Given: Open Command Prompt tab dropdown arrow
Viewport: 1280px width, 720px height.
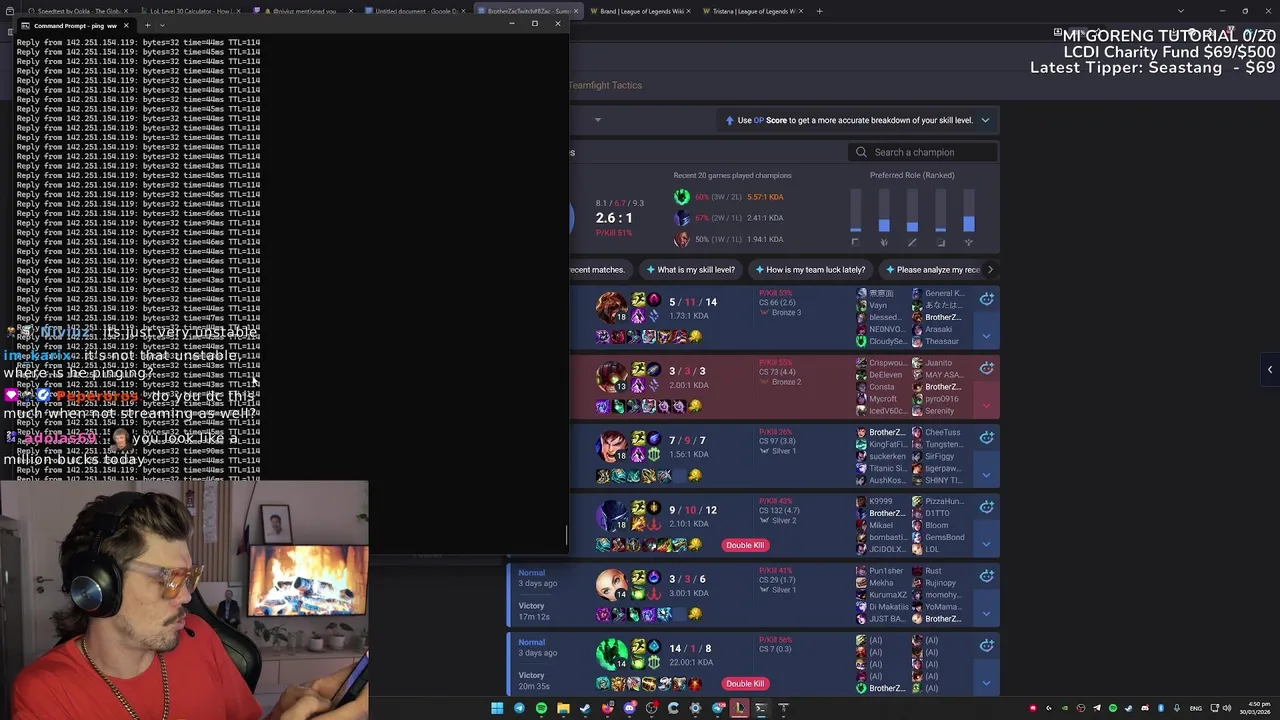Looking at the screenshot, I should tap(162, 25).
